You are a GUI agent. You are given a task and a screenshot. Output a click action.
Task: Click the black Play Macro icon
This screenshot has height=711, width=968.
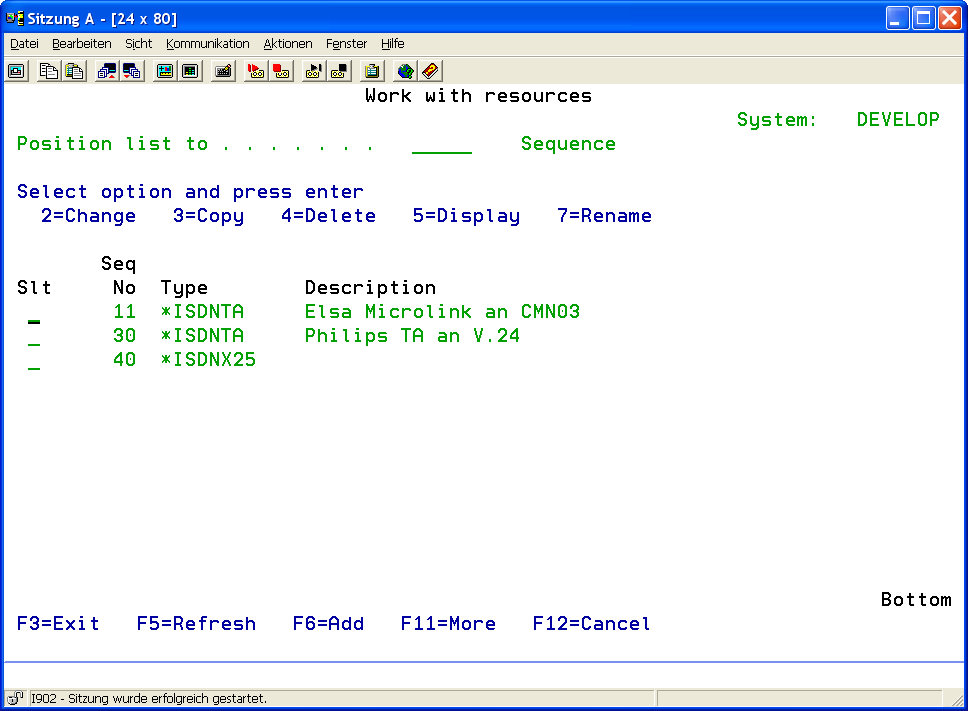[314, 71]
